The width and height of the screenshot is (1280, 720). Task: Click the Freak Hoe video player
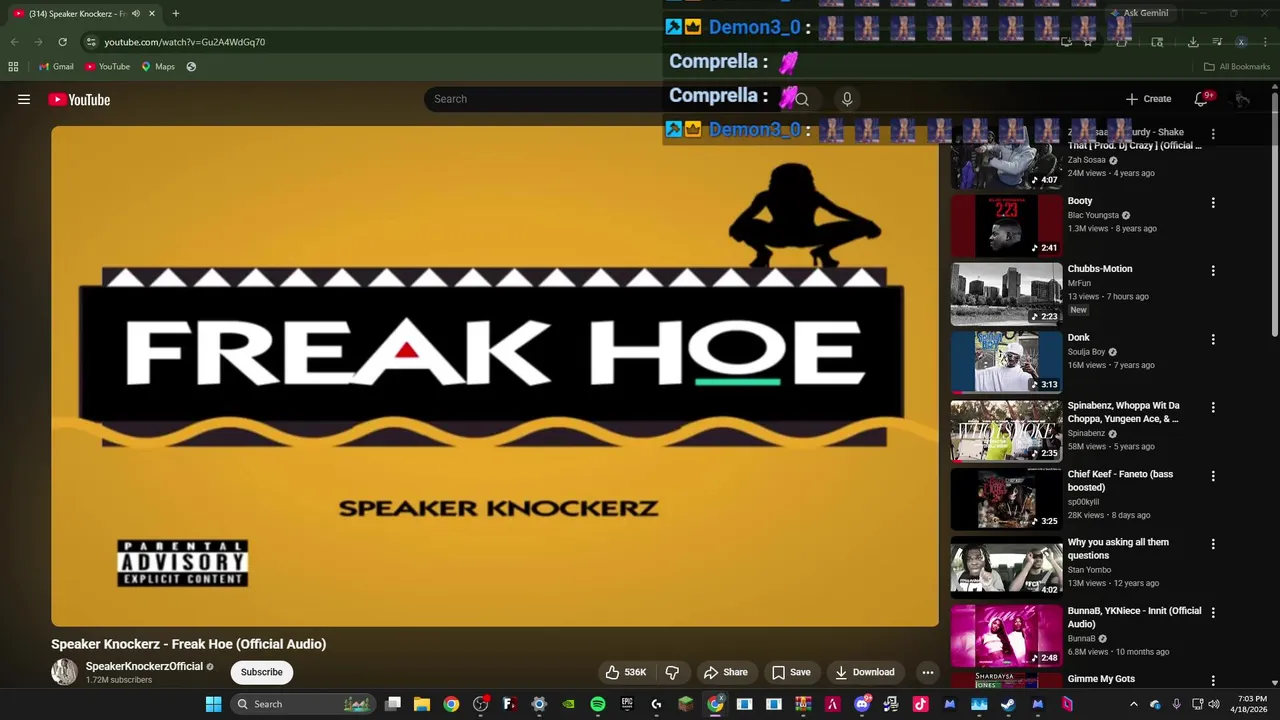[x=495, y=376]
